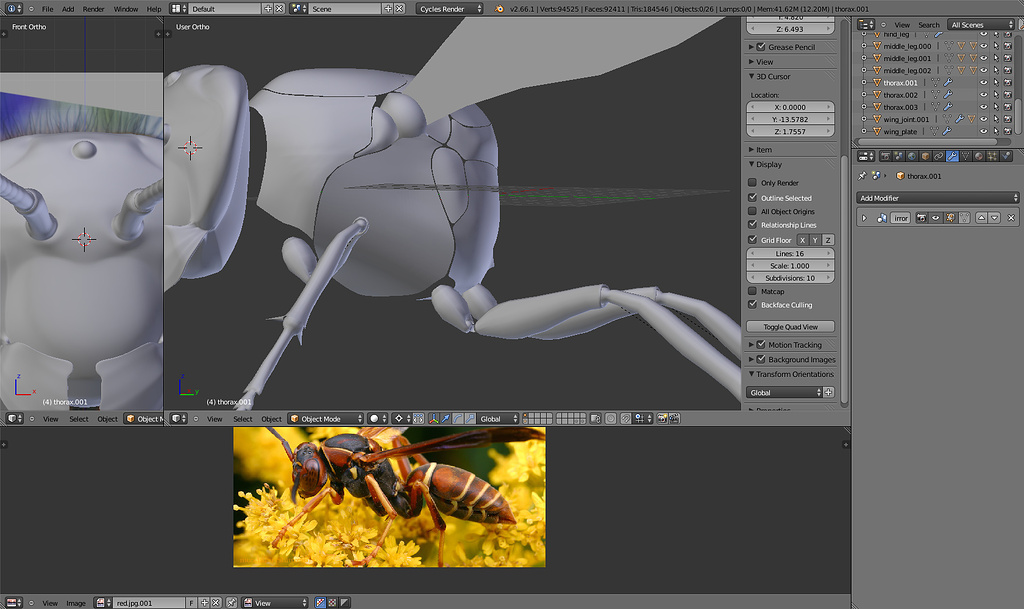The width and height of the screenshot is (1024, 609).
Task: Open the Global transform orientation dropdown in header
Action: tap(498, 418)
